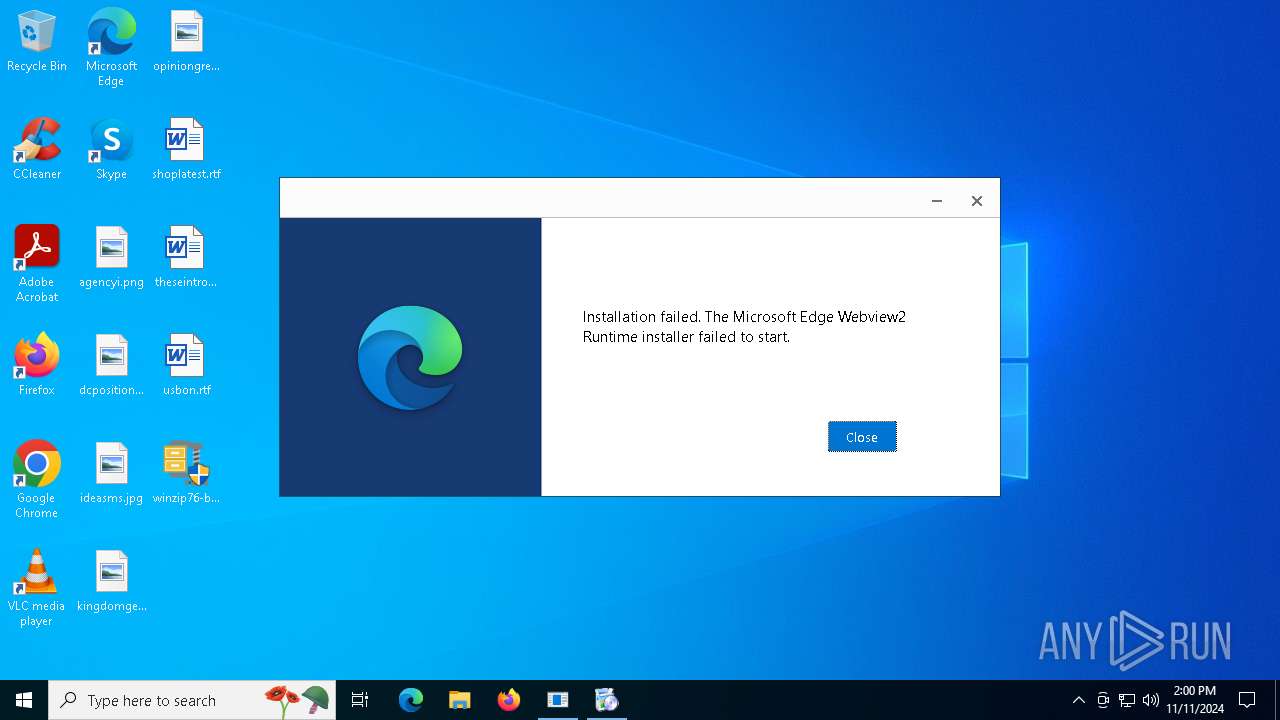Open the clock showing 2:00 PM
The image size is (1280, 720).
pos(1195,700)
